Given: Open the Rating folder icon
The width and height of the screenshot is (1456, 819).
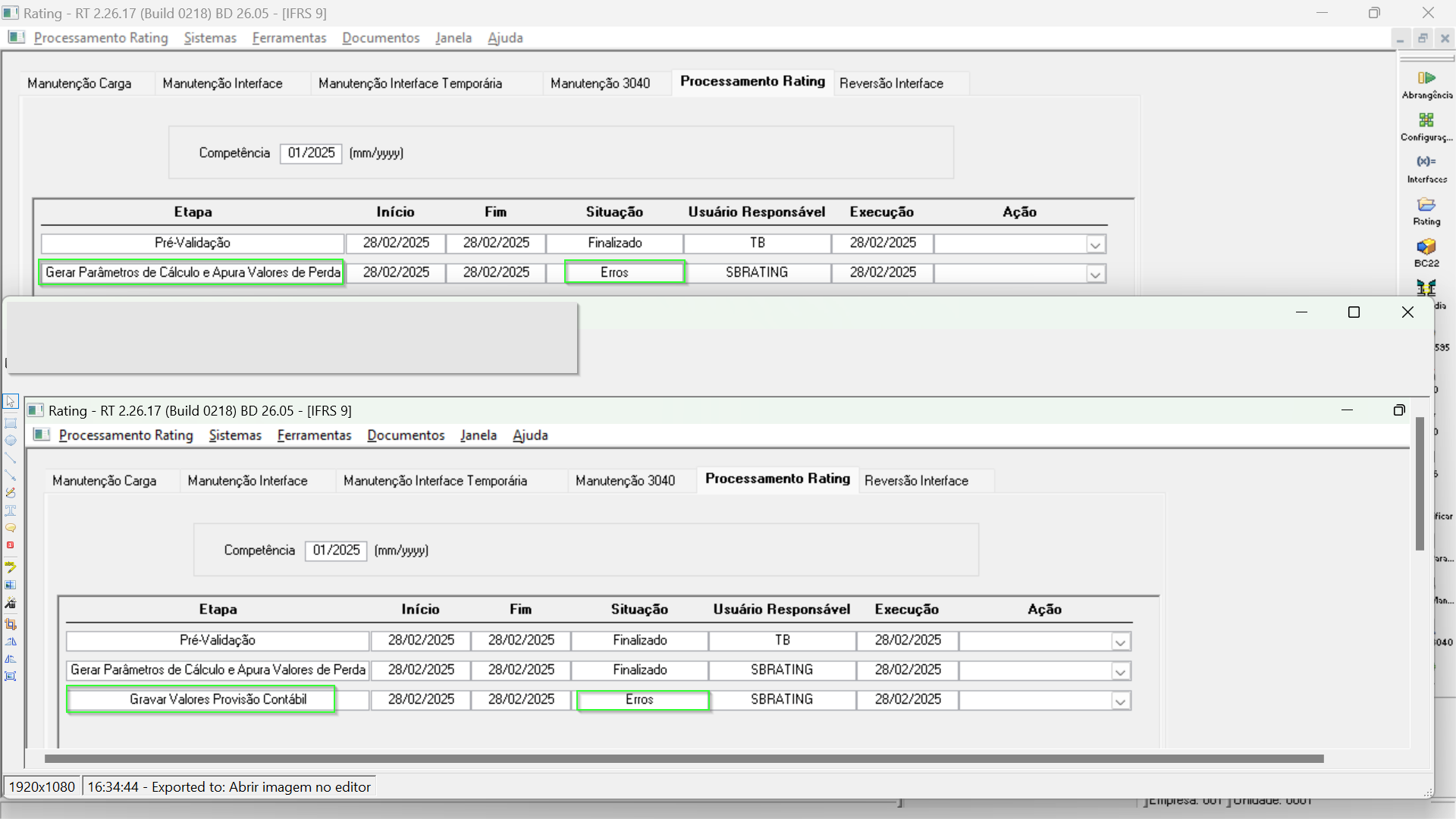Looking at the screenshot, I should (x=1426, y=210).
